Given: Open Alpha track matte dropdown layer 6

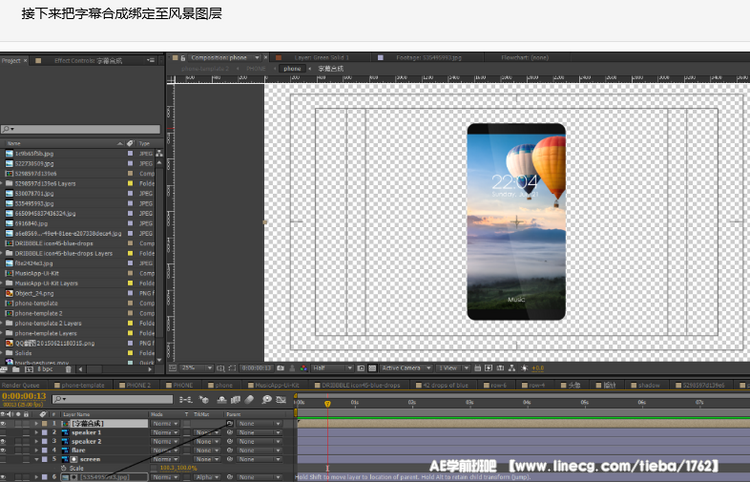Looking at the screenshot, I should click(207, 477).
